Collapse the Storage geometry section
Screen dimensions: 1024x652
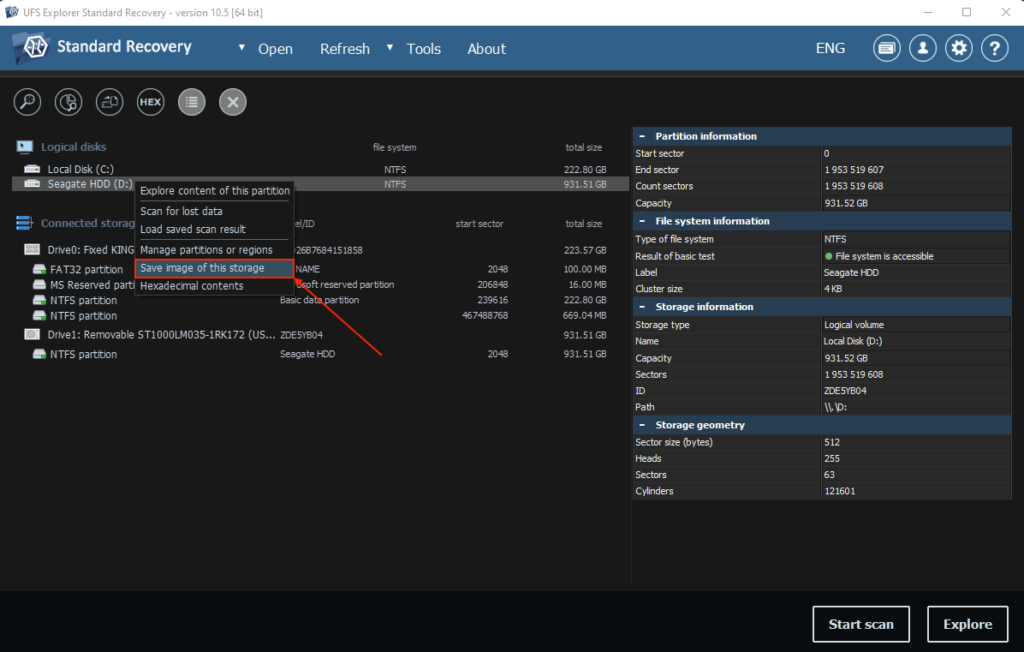[642, 425]
